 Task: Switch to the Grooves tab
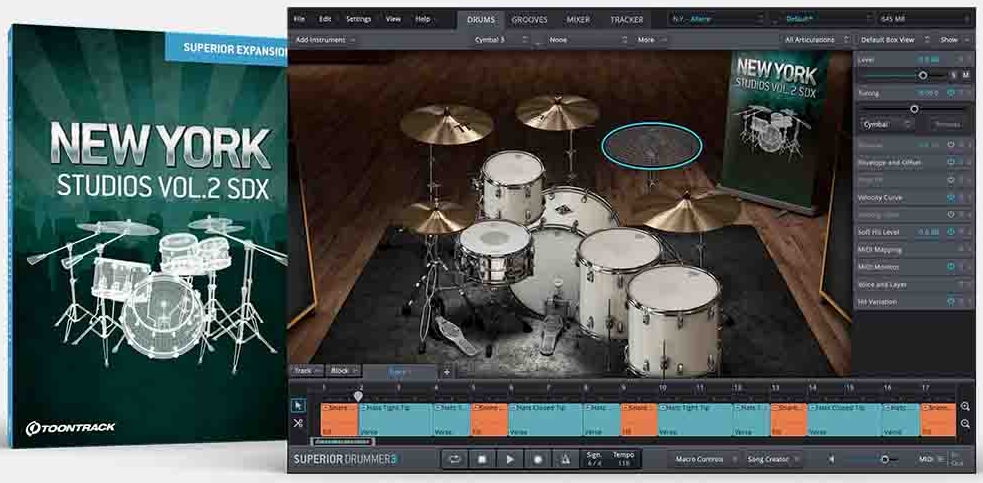529,19
